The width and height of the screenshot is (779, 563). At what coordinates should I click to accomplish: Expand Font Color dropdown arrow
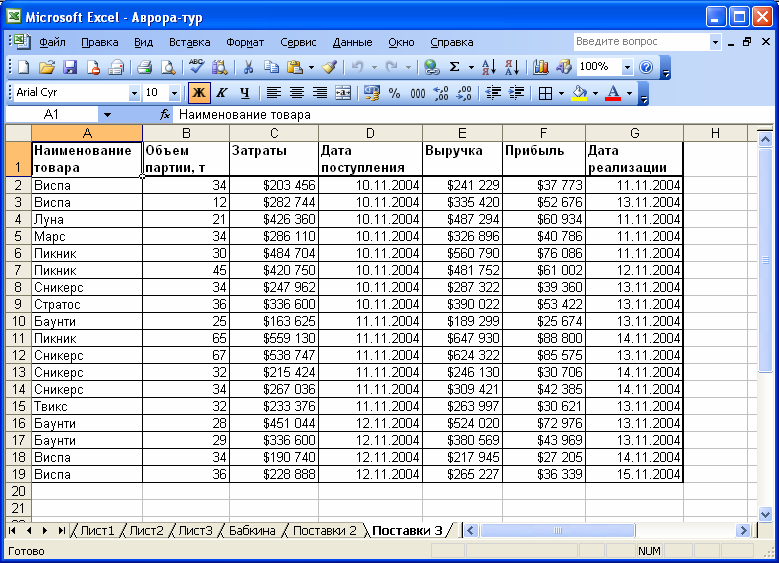click(629, 93)
